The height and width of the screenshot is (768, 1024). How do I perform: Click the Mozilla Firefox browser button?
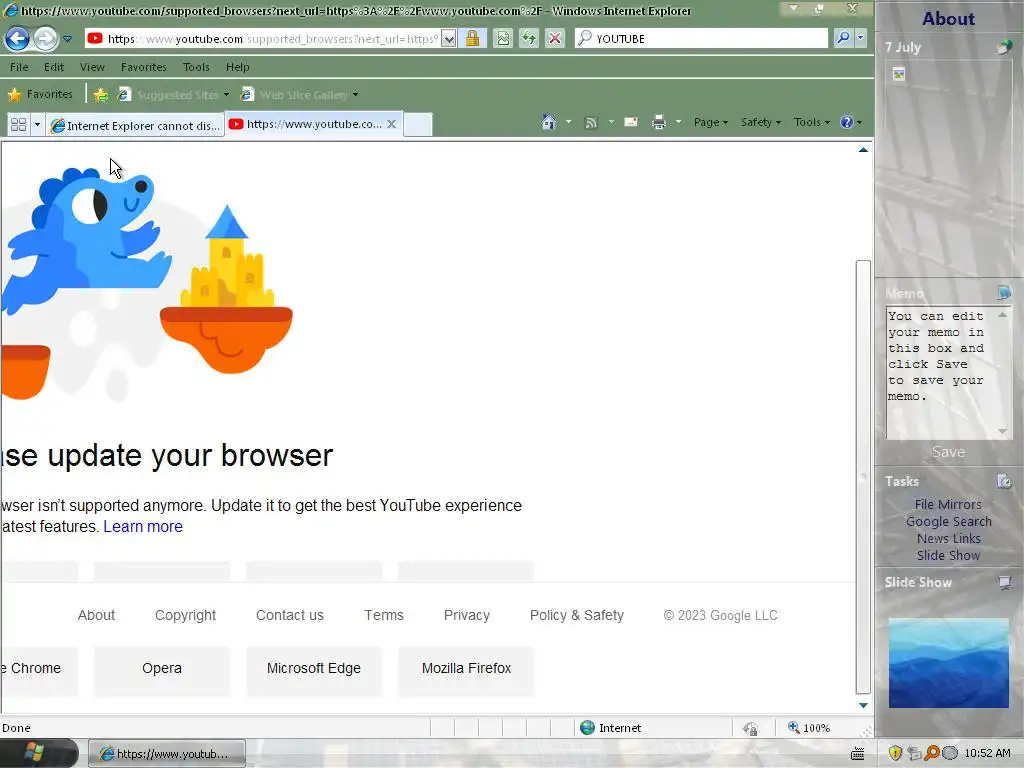coord(466,669)
